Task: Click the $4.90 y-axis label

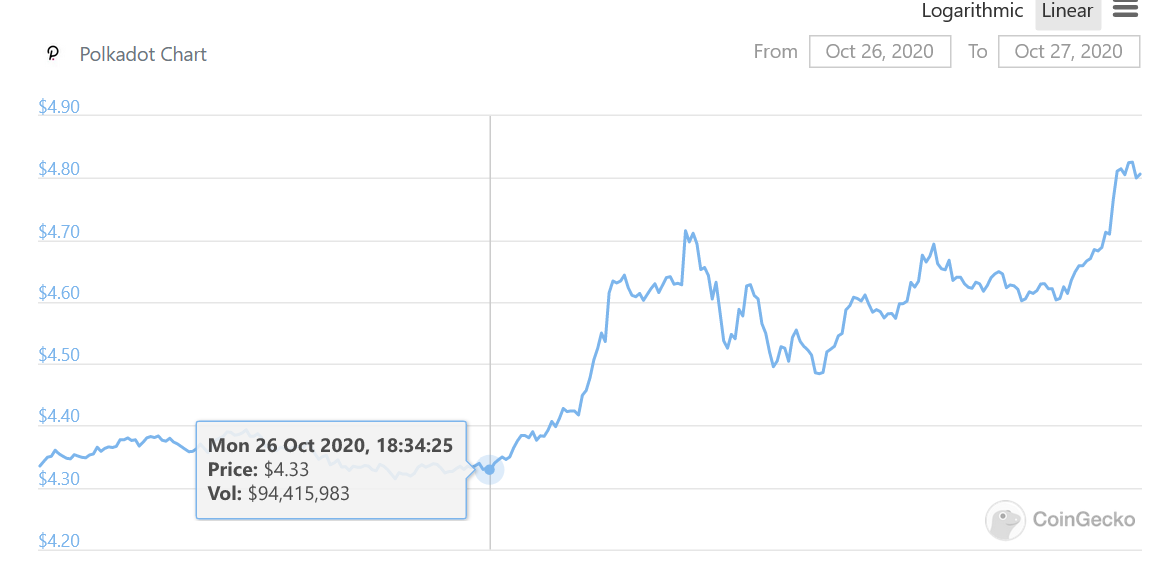Action: click(59, 108)
